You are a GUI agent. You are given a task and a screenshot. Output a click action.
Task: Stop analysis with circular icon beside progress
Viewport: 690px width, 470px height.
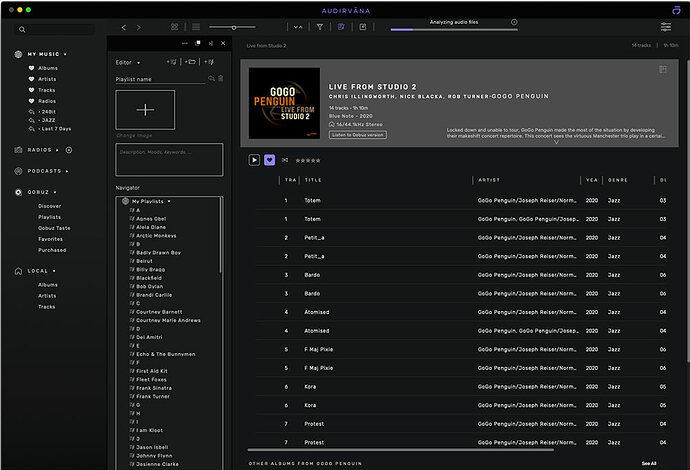pyautogui.click(x=514, y=22)
